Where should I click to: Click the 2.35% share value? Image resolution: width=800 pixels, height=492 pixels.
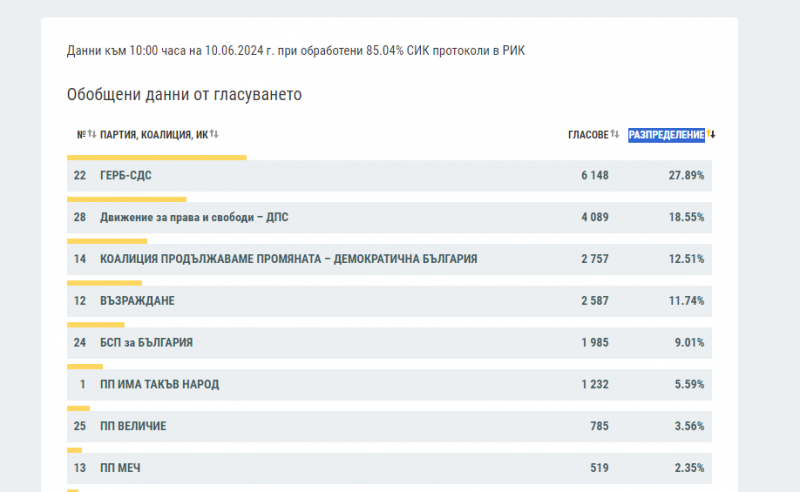coord(689,469)
